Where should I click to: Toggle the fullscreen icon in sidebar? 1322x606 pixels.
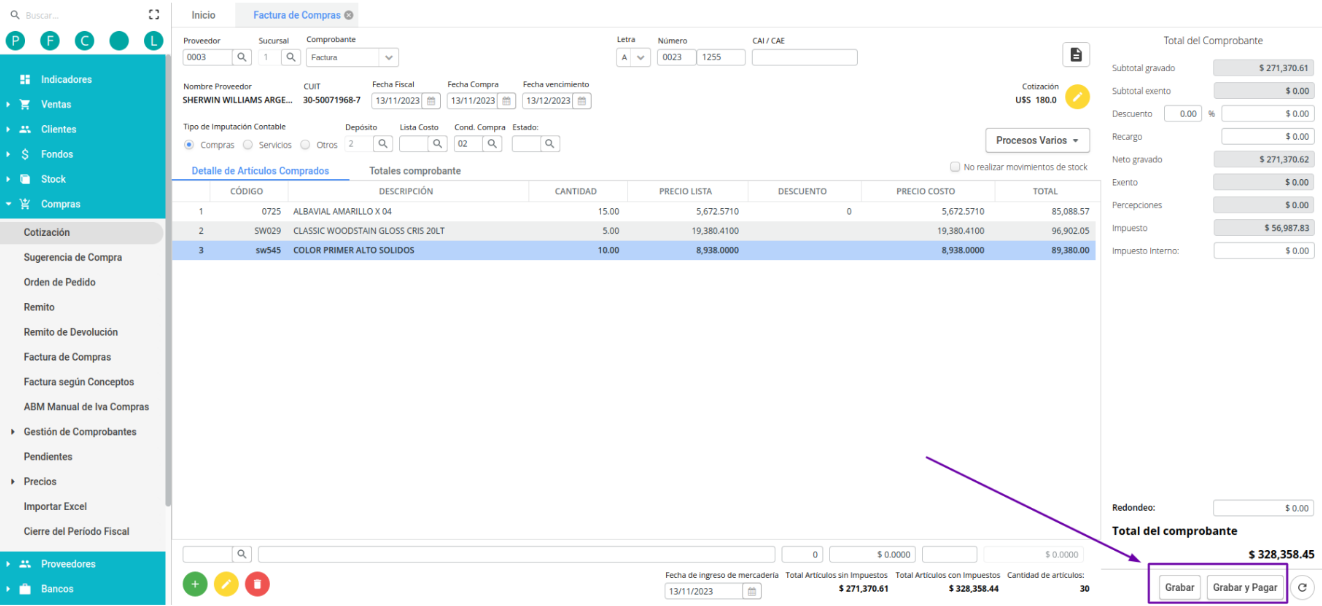pos(153,15)
